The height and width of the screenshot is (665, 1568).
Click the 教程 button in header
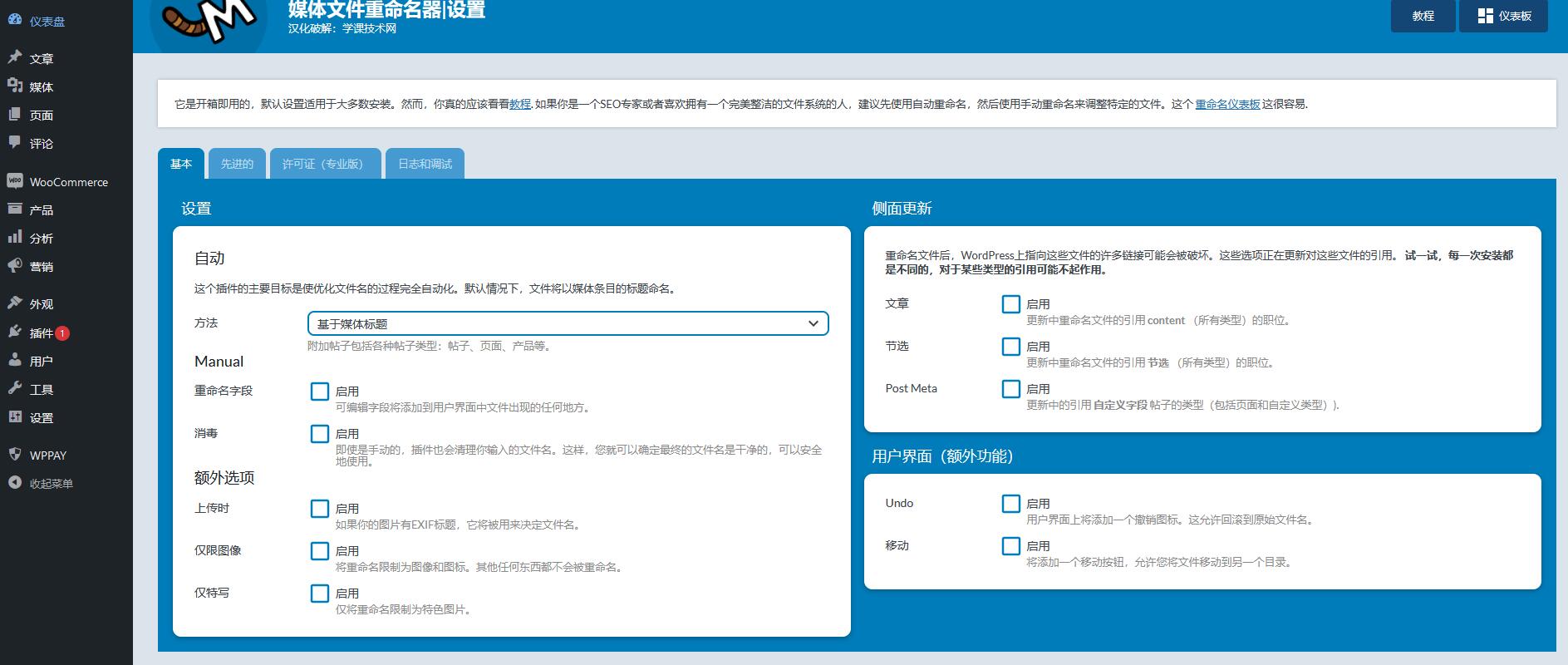[1423, 16]
